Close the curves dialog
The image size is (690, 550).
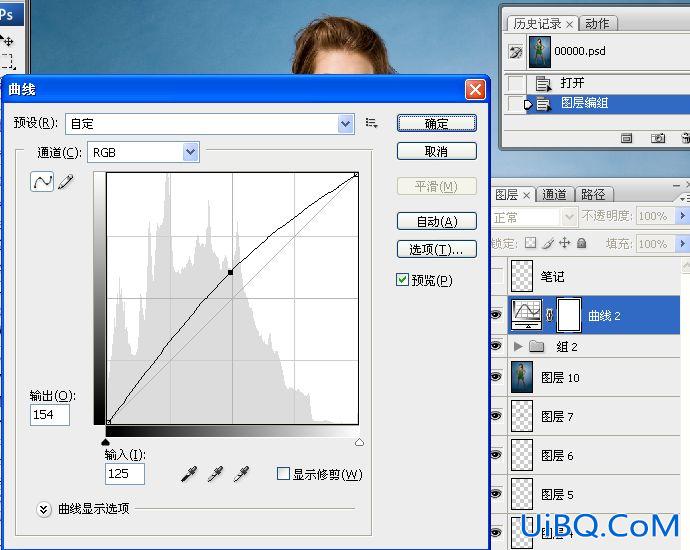[x=475, y=90]
